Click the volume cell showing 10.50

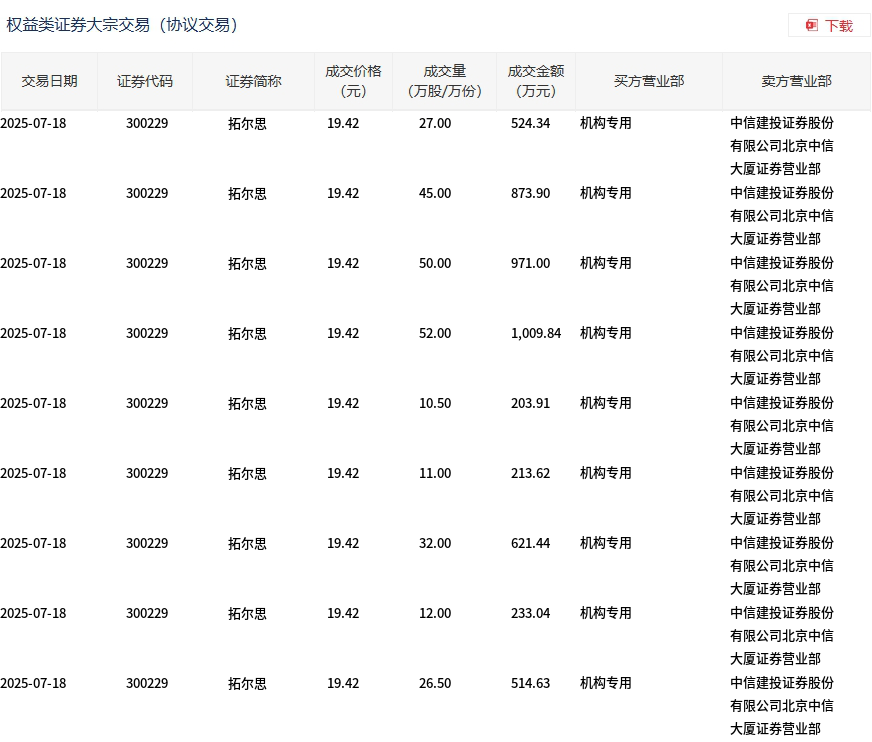click(435, 404)
